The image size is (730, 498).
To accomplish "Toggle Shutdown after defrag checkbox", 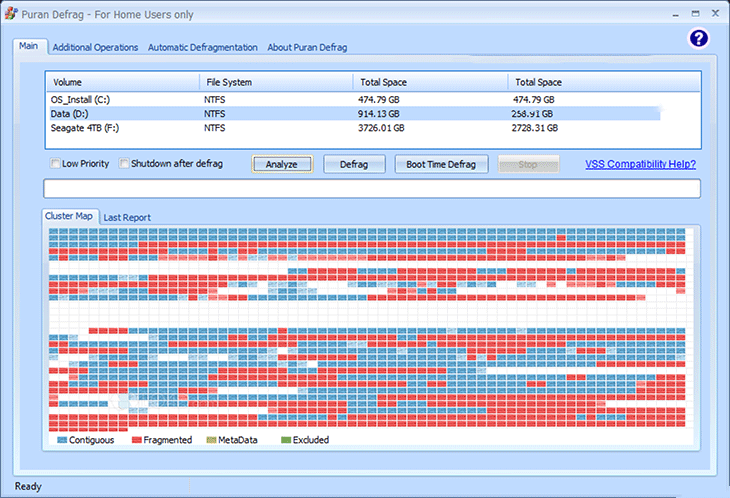I will pyautogui.click(x=124, y=163).
